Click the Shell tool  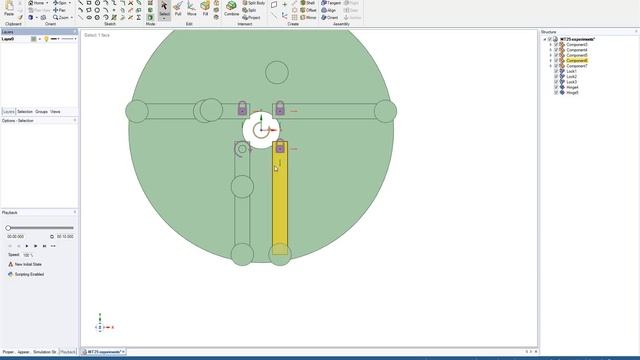tap(307, 3)
